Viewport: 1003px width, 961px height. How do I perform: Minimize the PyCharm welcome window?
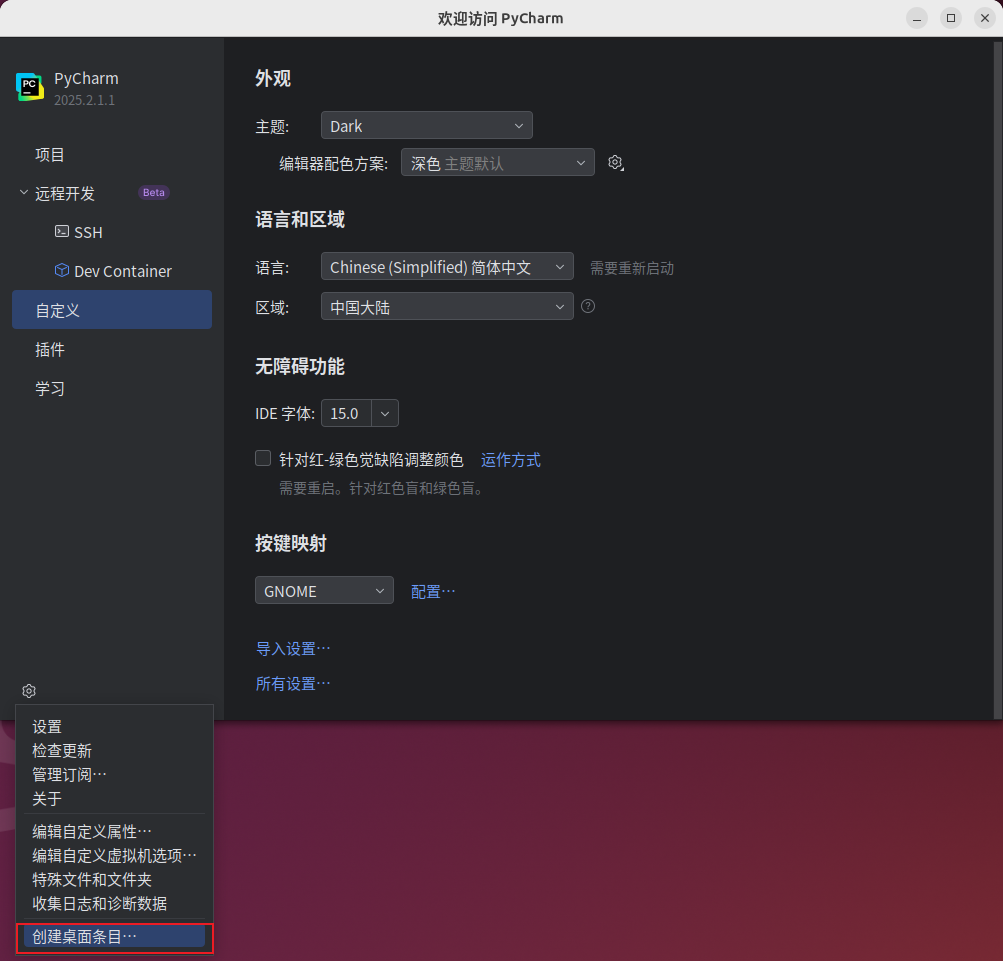tap(917, 18)
